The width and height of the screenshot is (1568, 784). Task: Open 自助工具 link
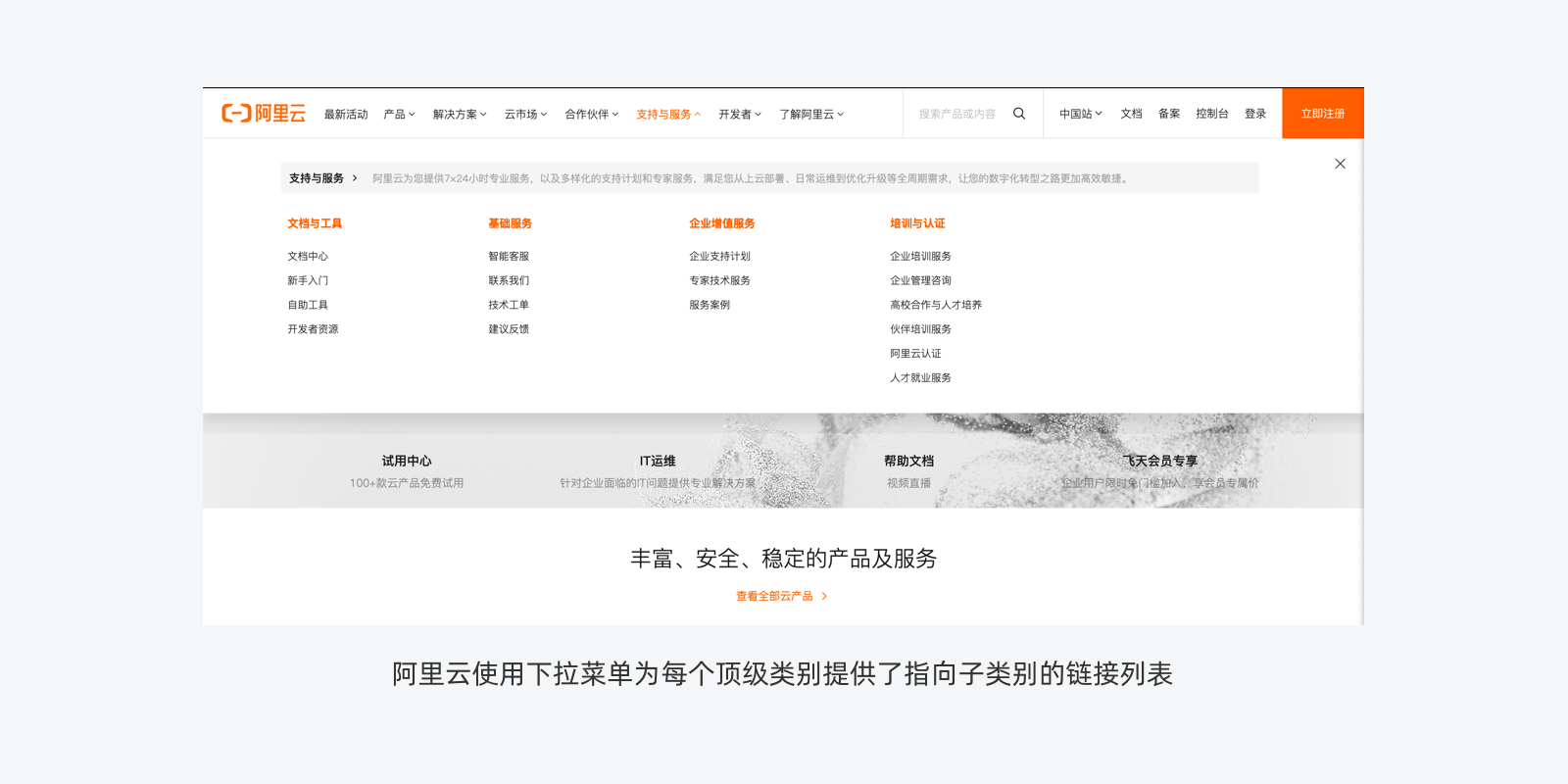click(308, 305)
